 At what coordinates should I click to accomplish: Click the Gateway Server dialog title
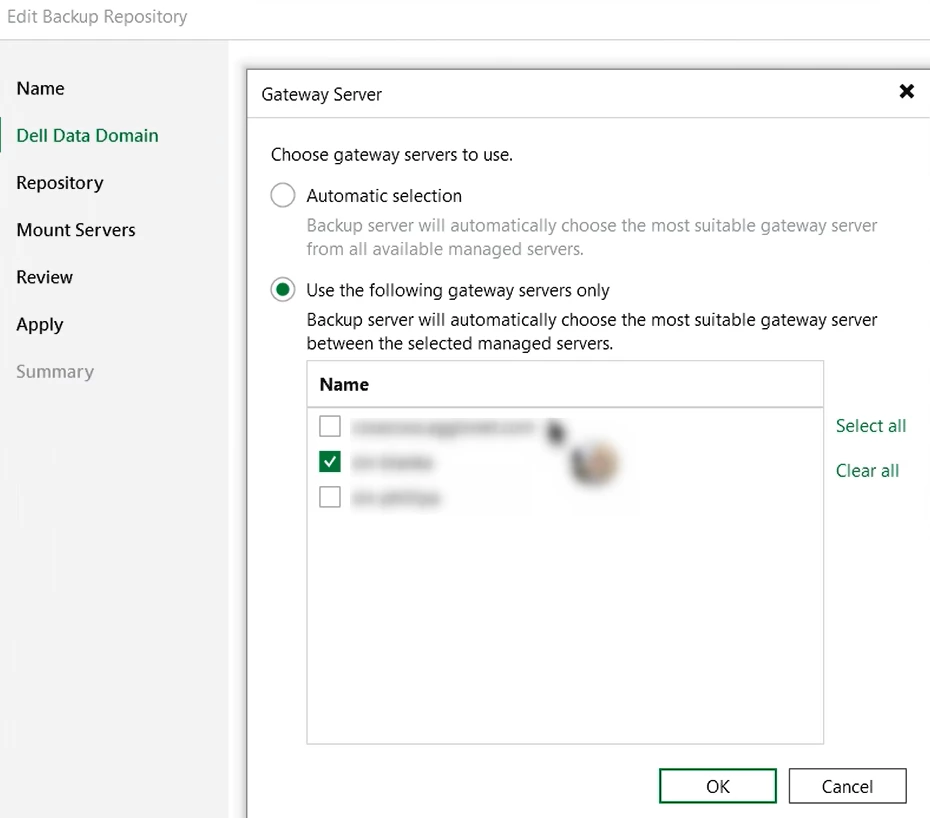click(321, 94)
